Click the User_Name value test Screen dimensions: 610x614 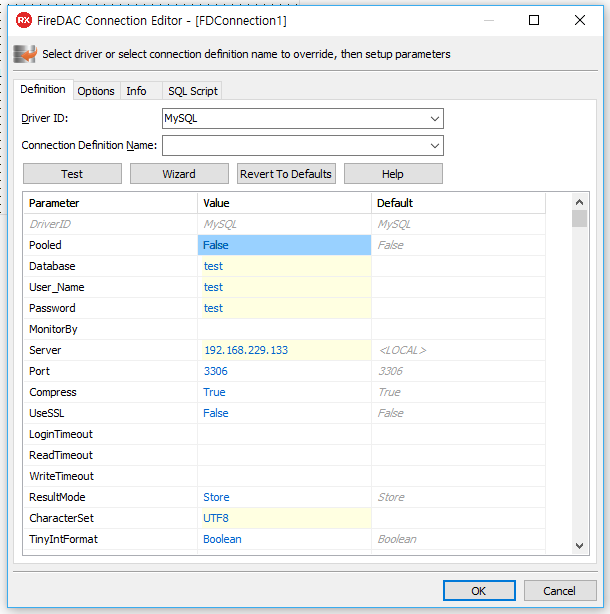284,287
